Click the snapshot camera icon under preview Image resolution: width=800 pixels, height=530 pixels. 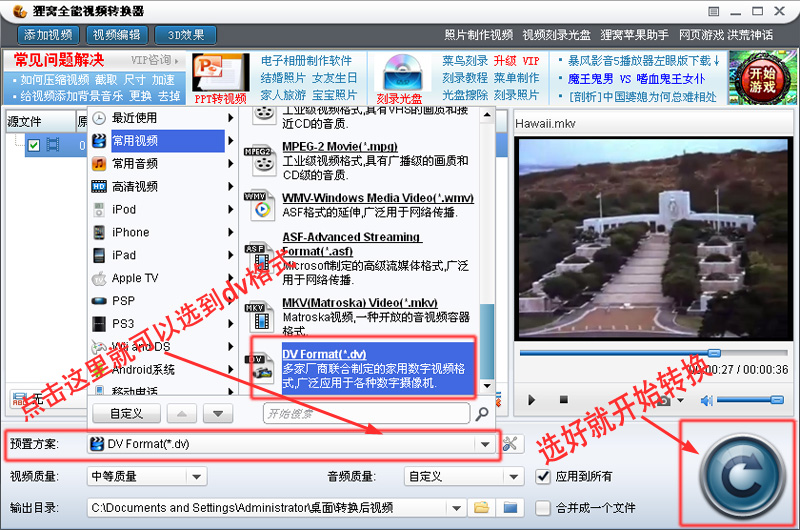tap(663, 400)
